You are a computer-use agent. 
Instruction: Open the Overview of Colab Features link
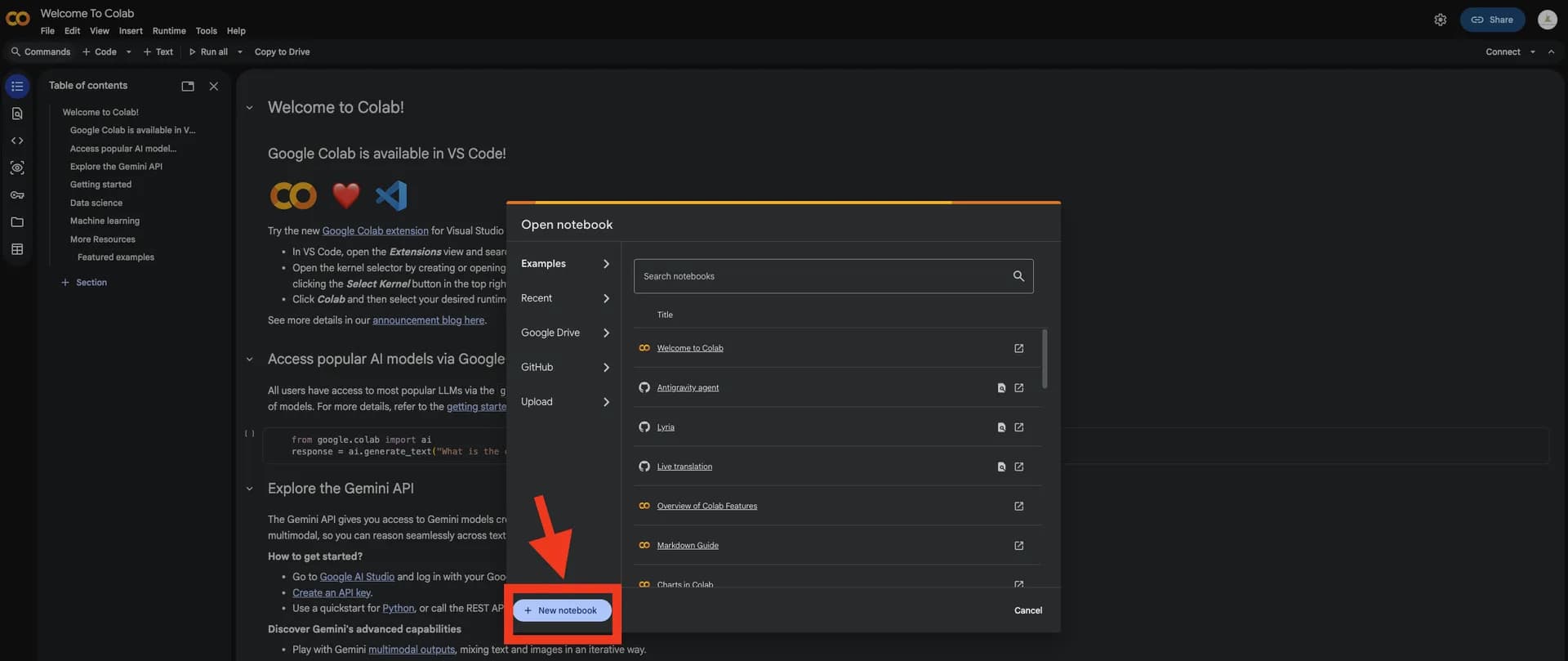(x=707, y=507)
